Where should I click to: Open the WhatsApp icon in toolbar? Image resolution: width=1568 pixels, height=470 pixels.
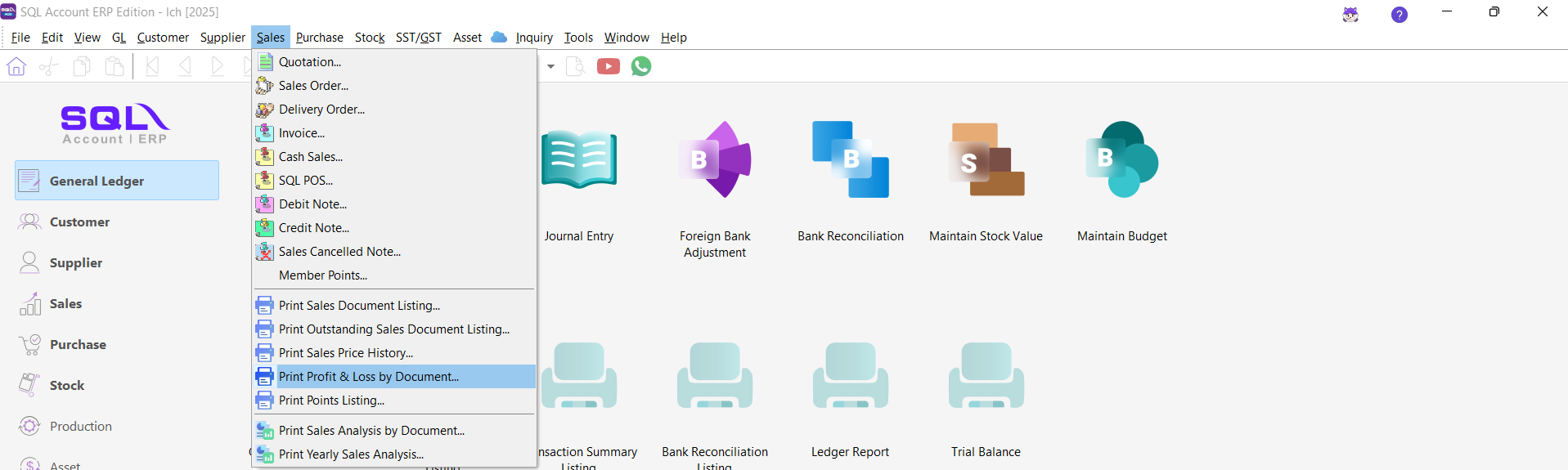tap(641, 66)
